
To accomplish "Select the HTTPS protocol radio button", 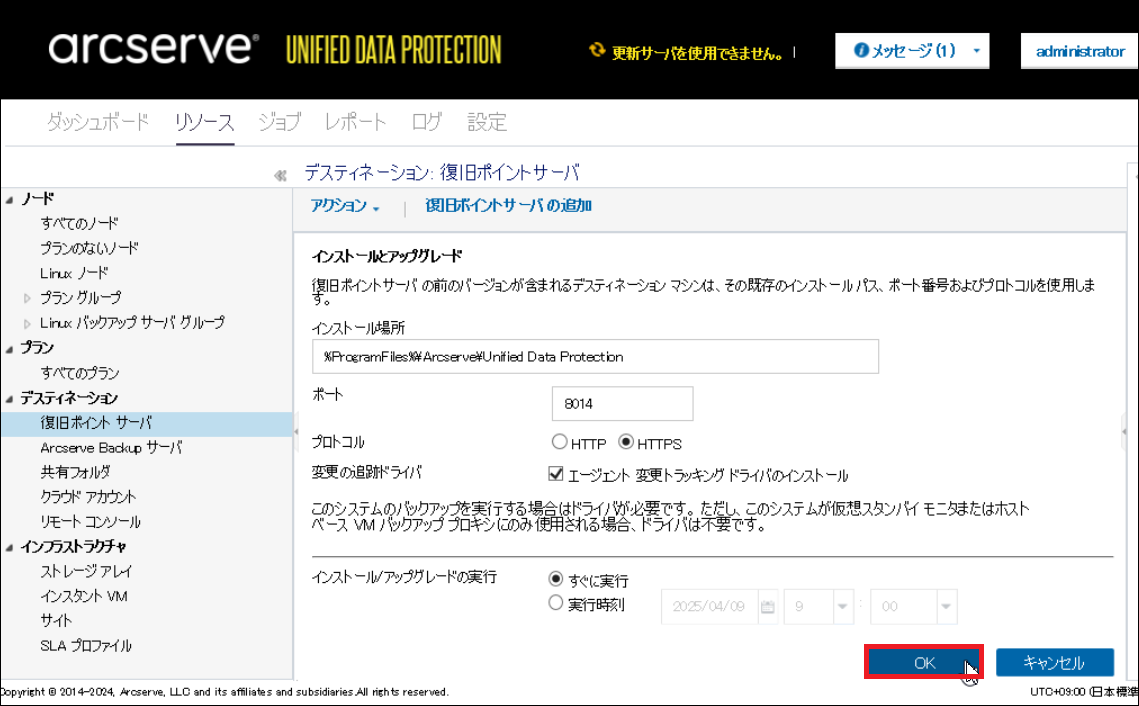I will pos(627,442).
